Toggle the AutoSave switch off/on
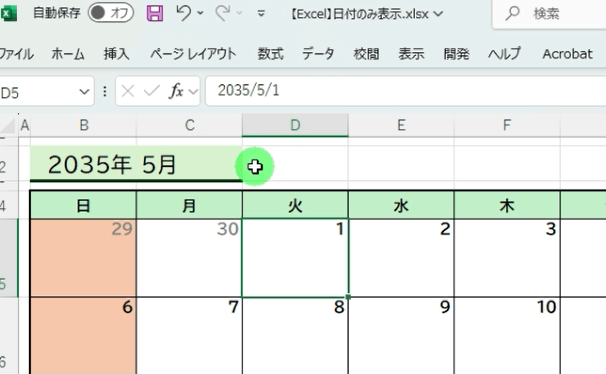The image size is (606, 374). (111, 13)
